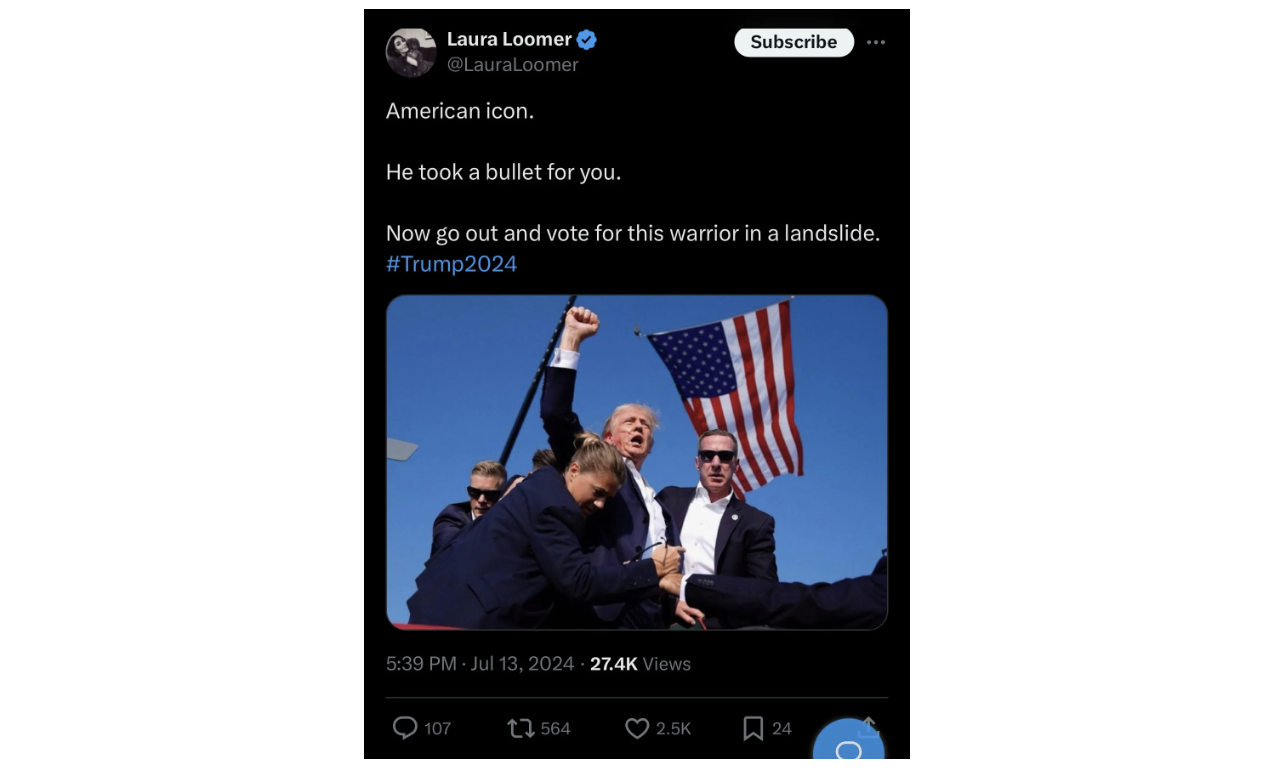Open the #Trump2024 hashtag link
Screen dimensions: 1270x773
click(x=451, y=264)
